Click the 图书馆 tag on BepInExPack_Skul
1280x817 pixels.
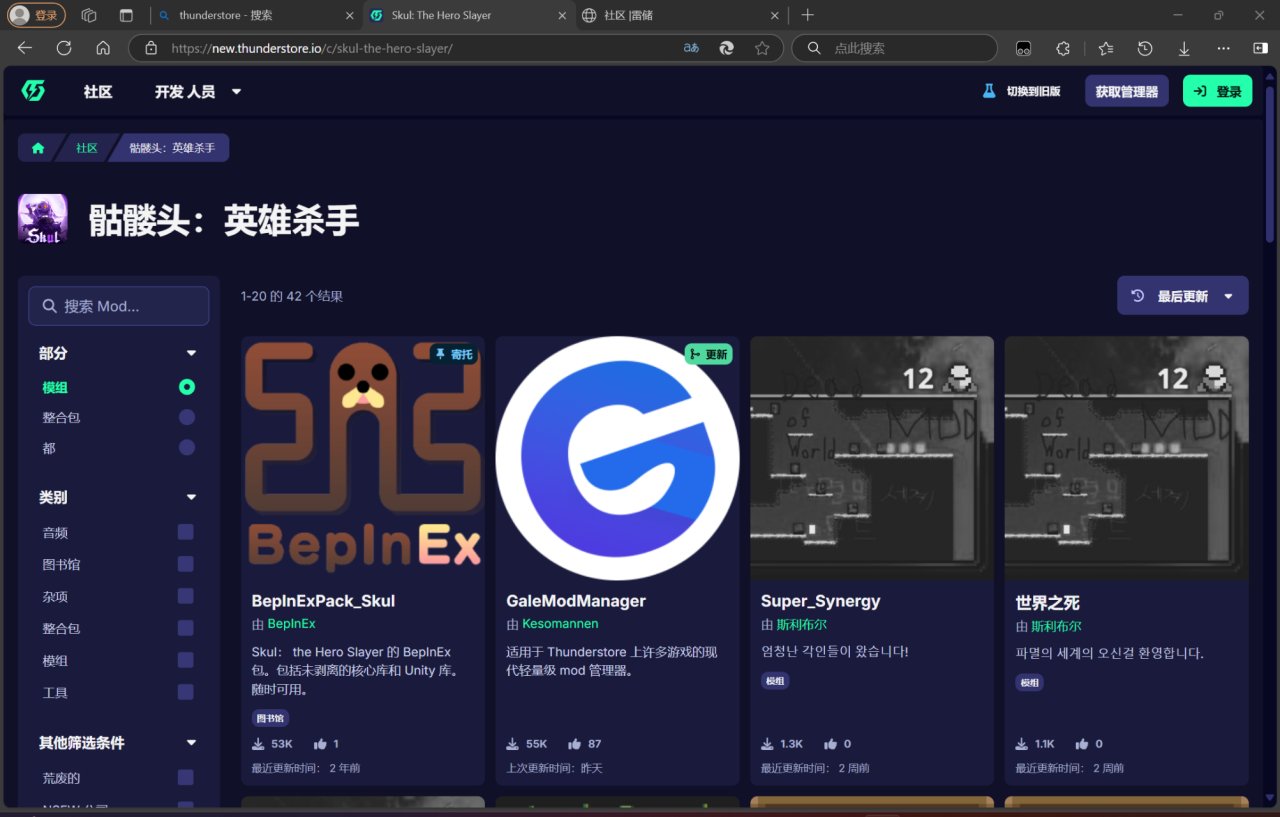(270, 718)
